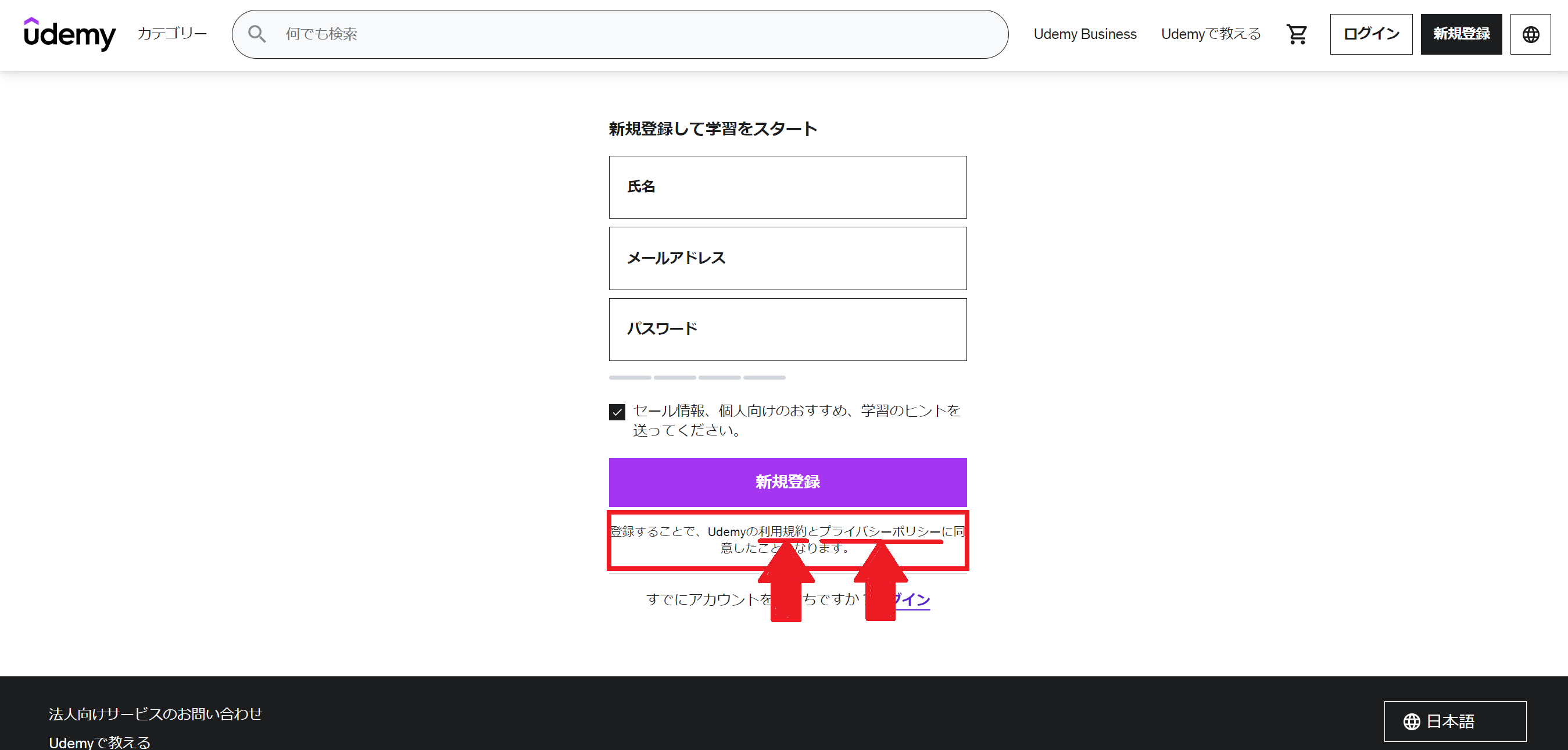Click the メールアドレス input field
The image size is (1568, 750).
pos(787,258)
